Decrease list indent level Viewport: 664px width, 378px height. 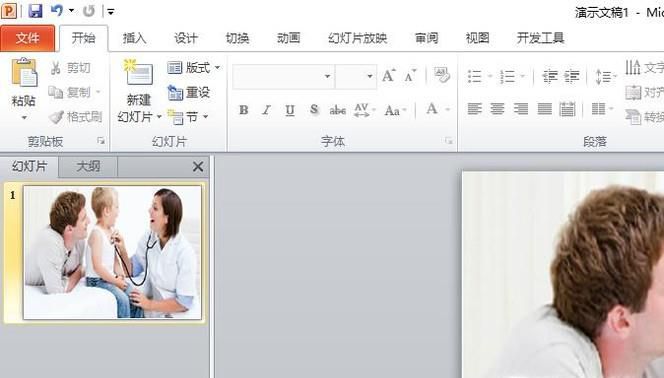(550, 77)
